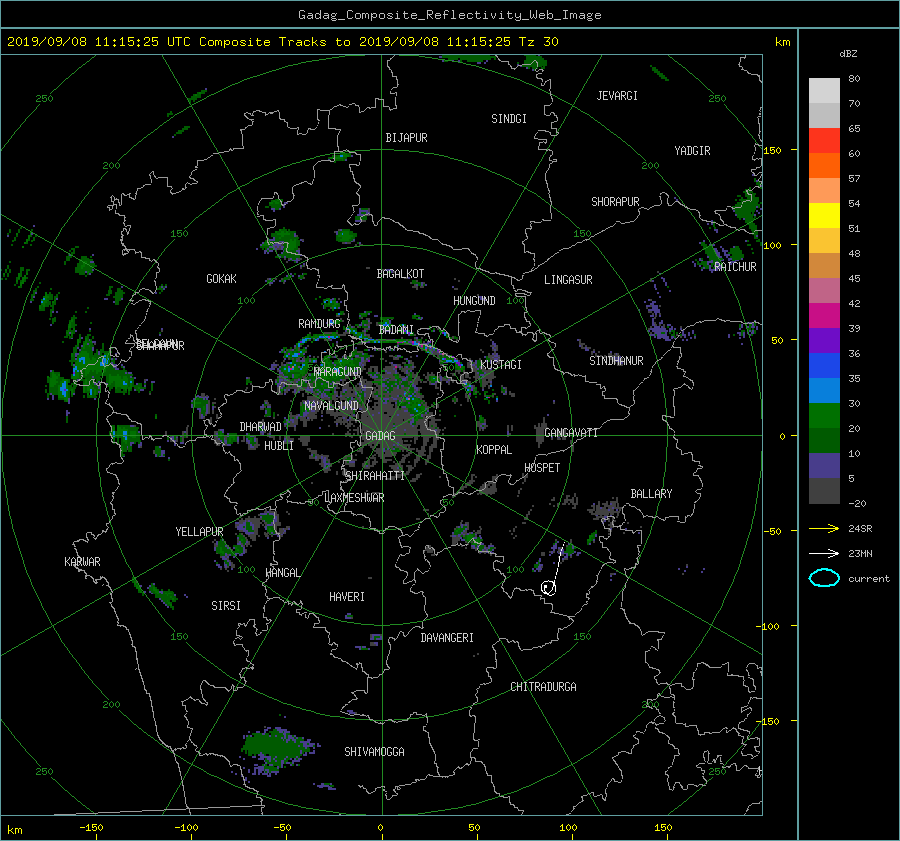Click the RAICHUR city label
Screen dimensions: 900x841
pyautogui.click(x=735, y=267)
